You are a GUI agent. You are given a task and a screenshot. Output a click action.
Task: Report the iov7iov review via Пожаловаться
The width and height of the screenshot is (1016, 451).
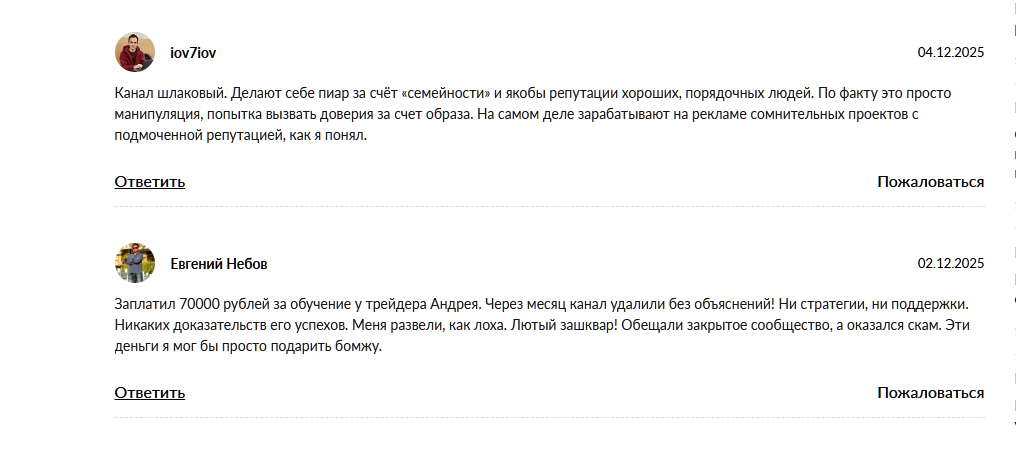click(x=930, y=182)
